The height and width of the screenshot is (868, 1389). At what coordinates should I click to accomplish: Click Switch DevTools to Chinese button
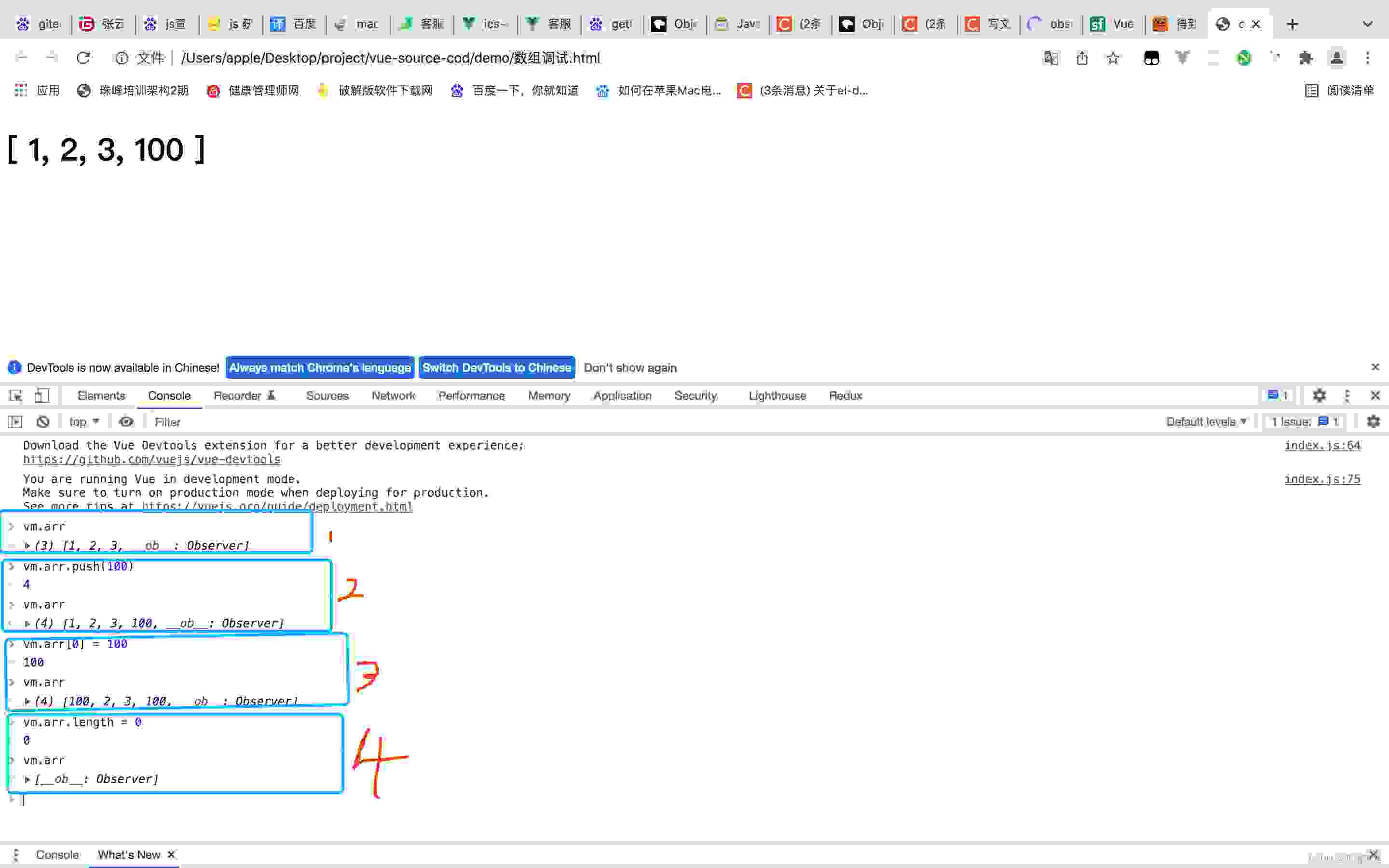point(497,367)
